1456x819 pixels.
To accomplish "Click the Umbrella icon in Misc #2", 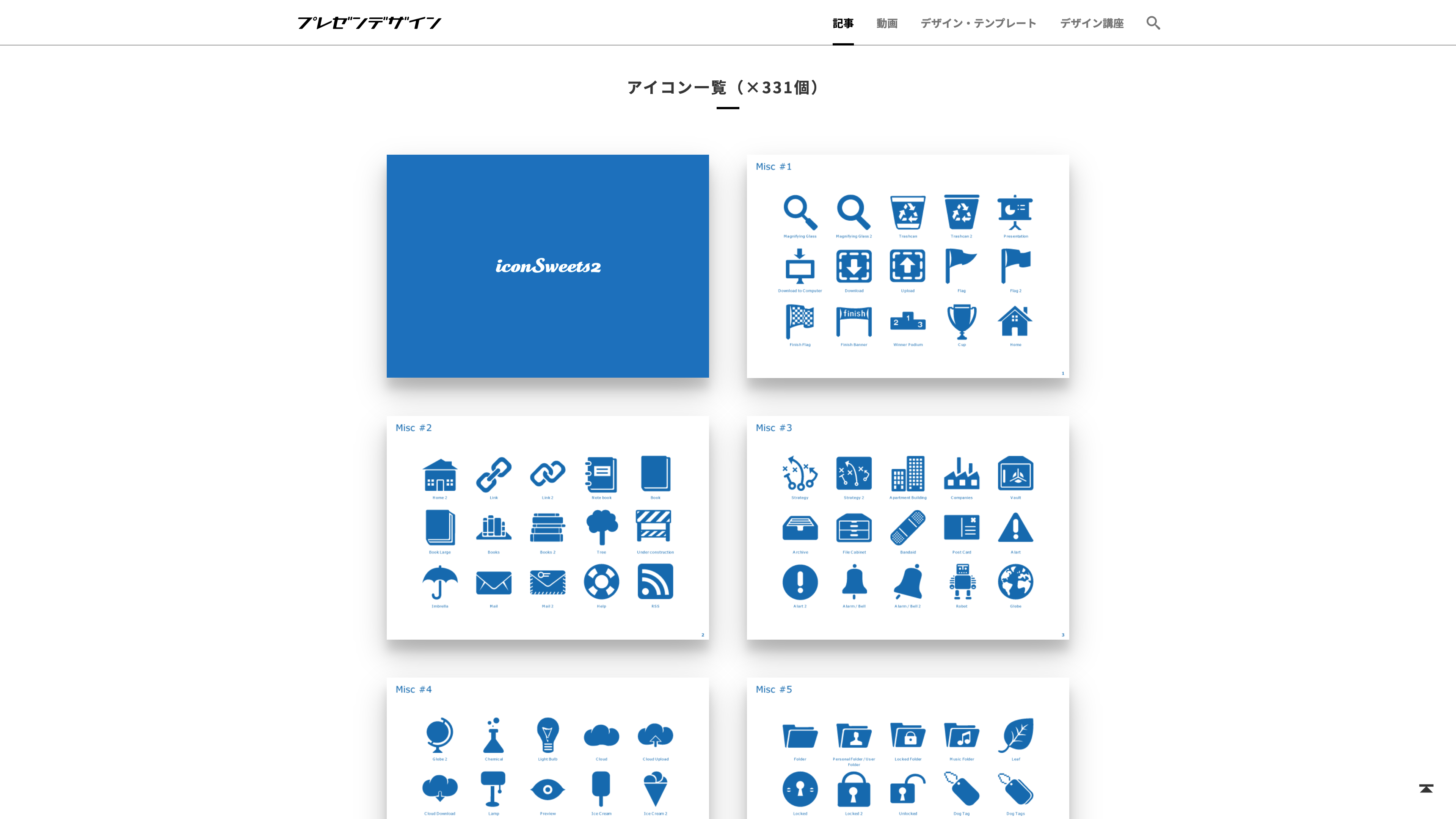I will (x=440, y=582).
